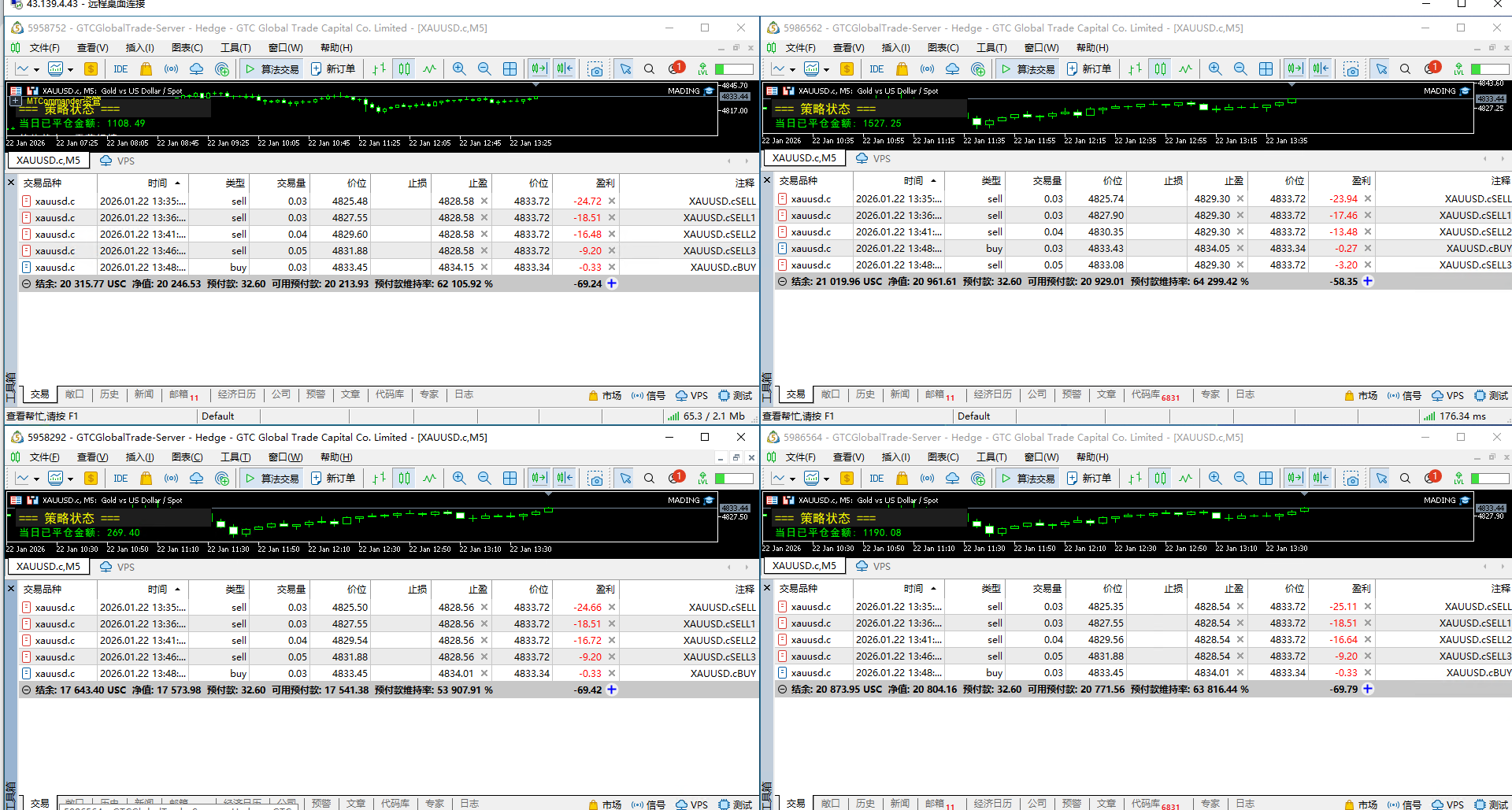The image size is (1512, 810).
Task: Open the IDE button in the 5958292 window
Action: (120, 479)
